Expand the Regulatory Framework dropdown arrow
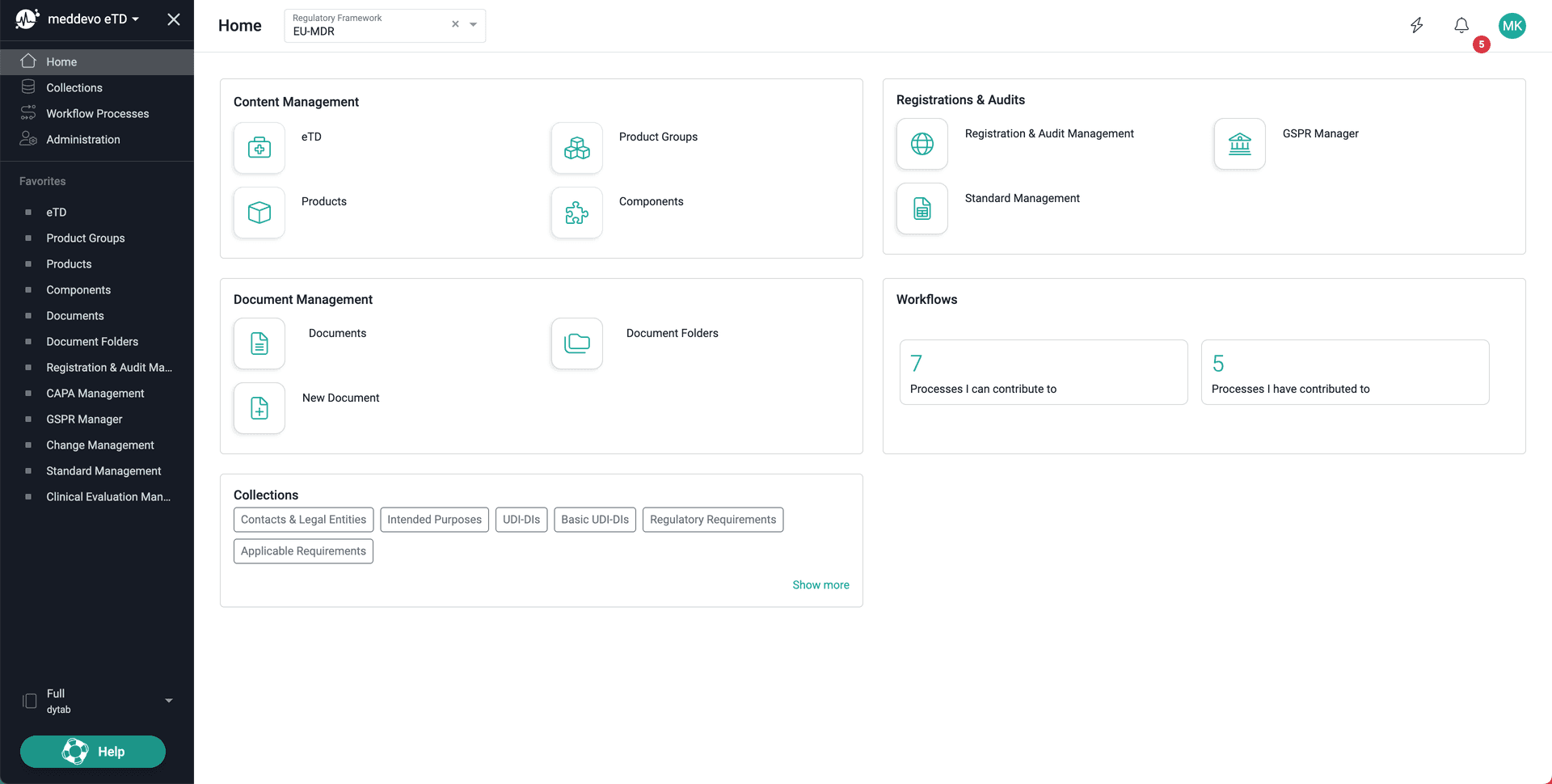 [x=474, y=25]
